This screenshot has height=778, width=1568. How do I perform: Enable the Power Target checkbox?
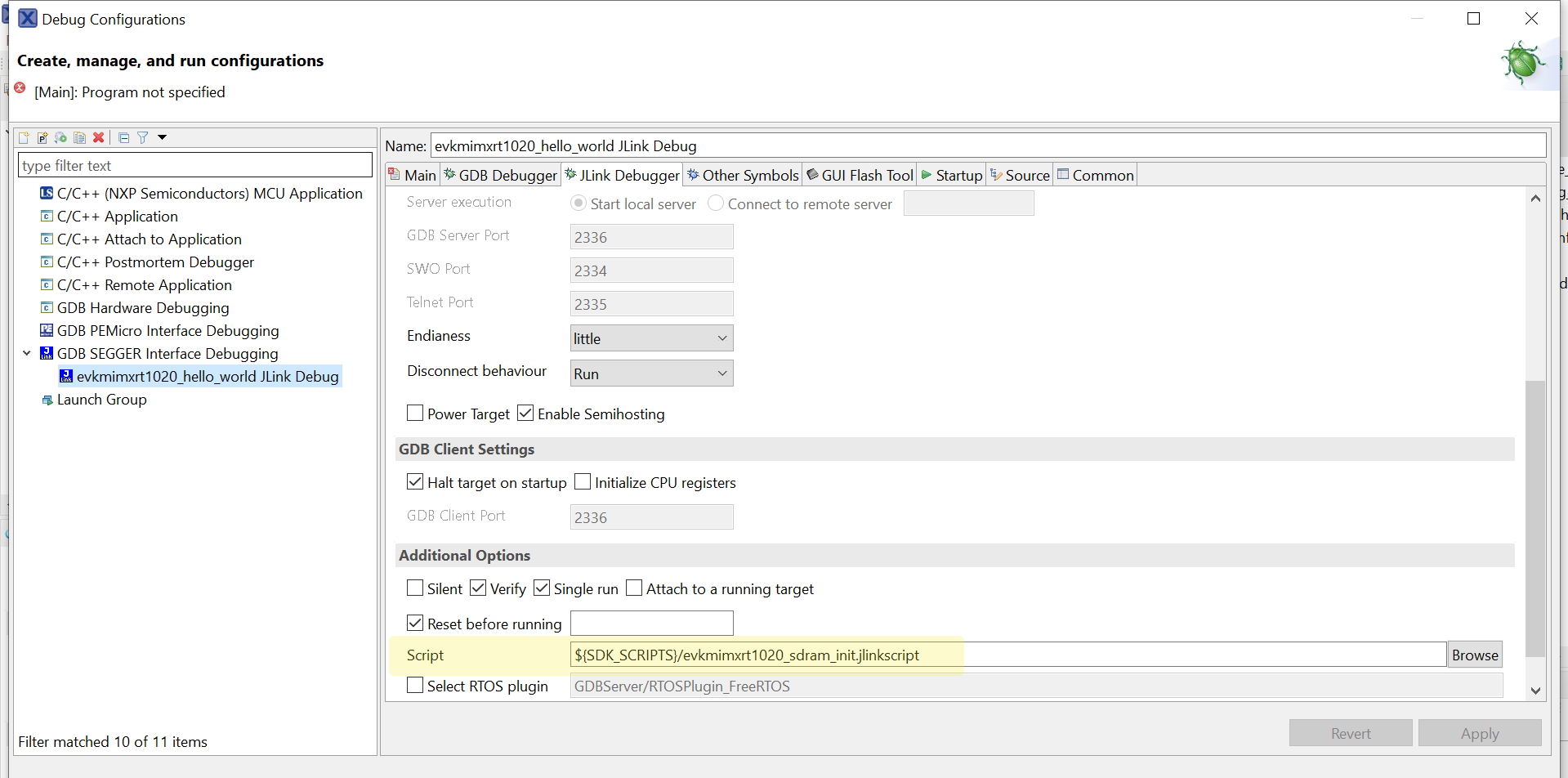pos(415,414)
